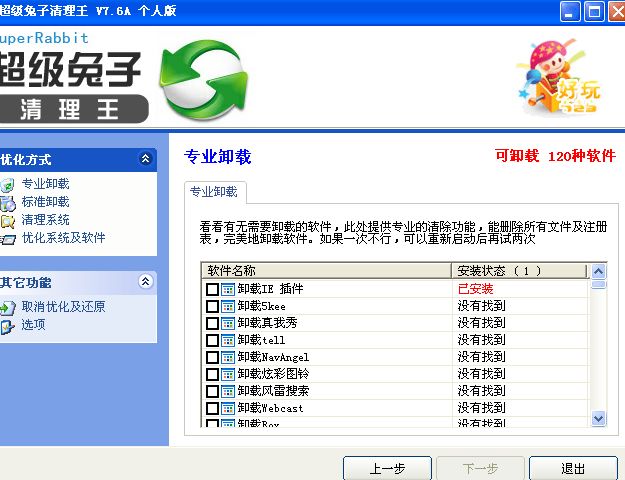This screenshot has height=480, width=625.
Task: Click the 退出 button
Action: [573, 468]
